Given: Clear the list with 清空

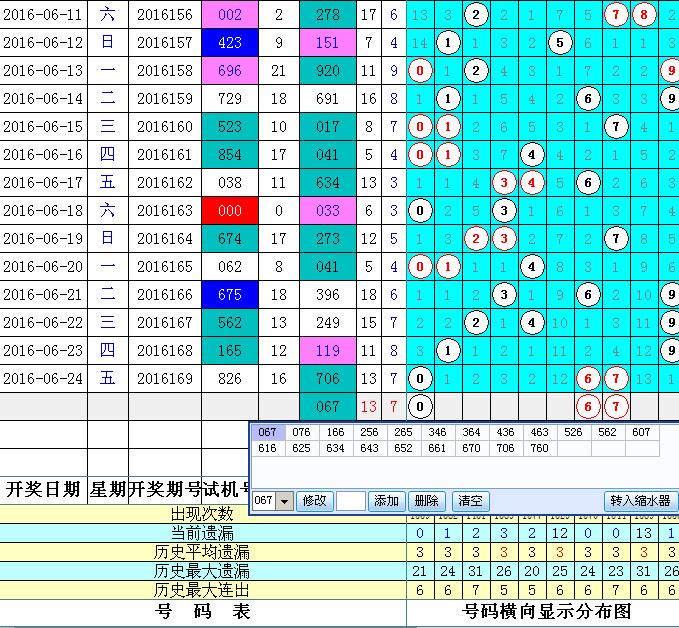Looking at the screenshot, I should [469, 501].
